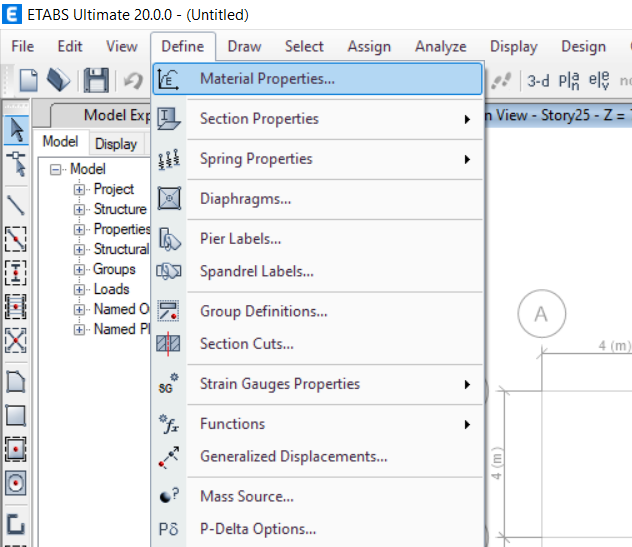
Task: Click the Generalized Displacements icon
Action: (169, 457)
